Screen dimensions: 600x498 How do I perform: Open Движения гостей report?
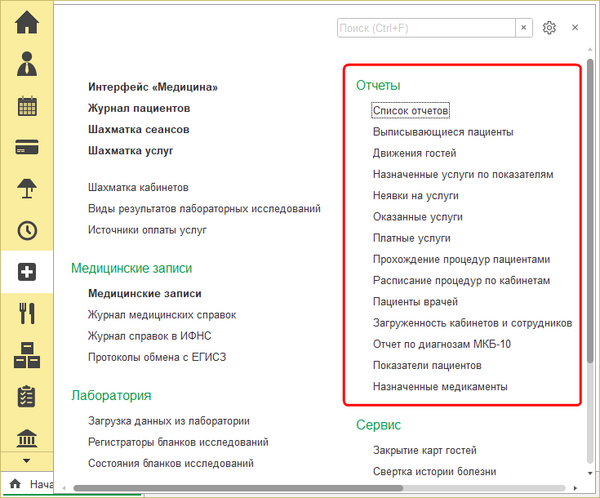click(414, 153)
